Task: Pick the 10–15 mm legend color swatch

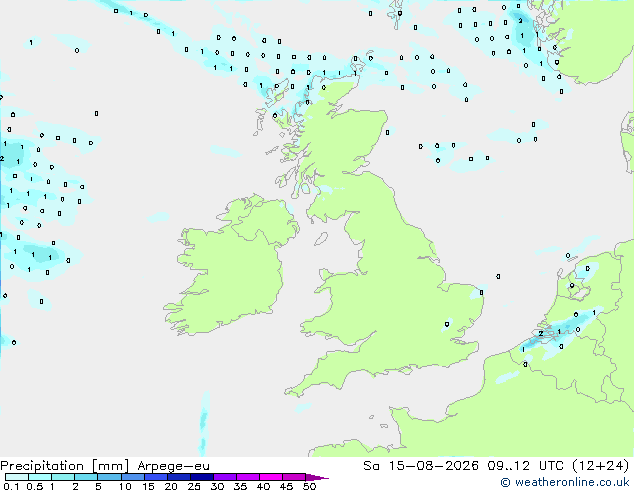Action: coord(132,477)
